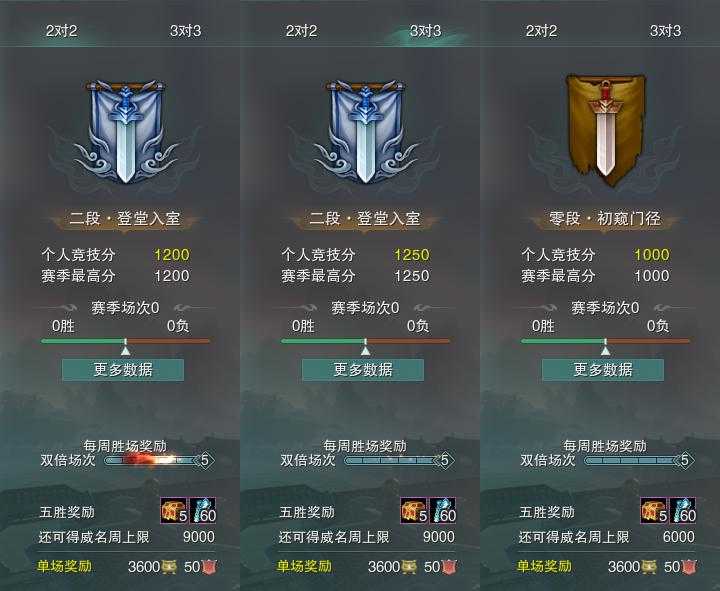Click the red shield icon next to 50 in the right panel

(688, 567)
